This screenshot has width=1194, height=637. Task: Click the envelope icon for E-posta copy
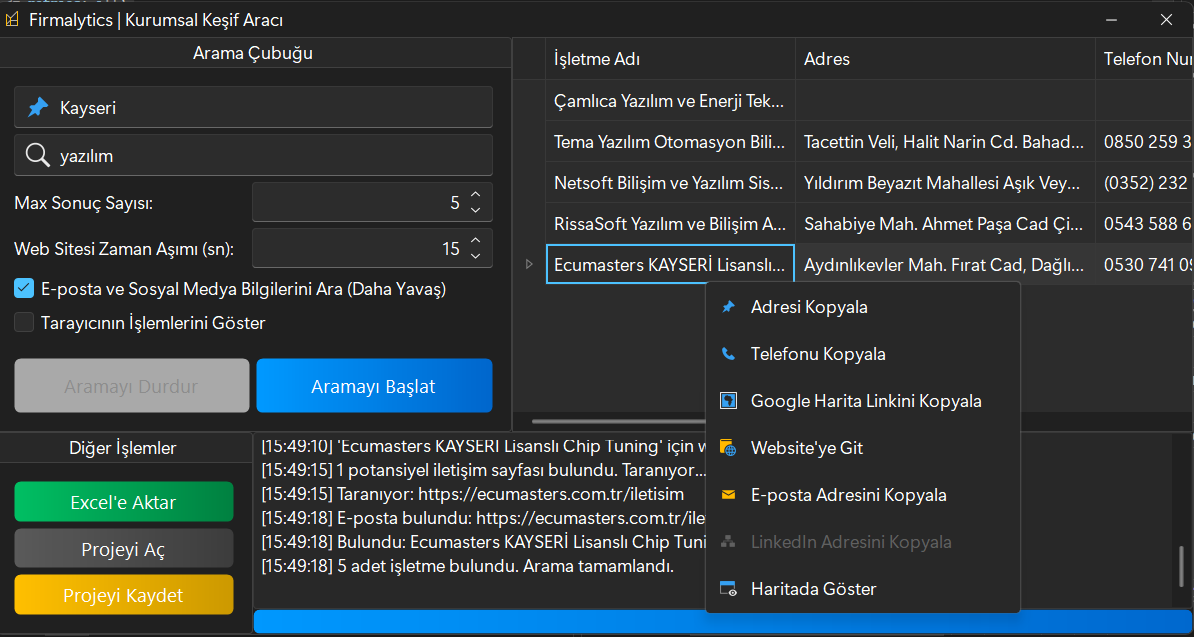point(728,495)
